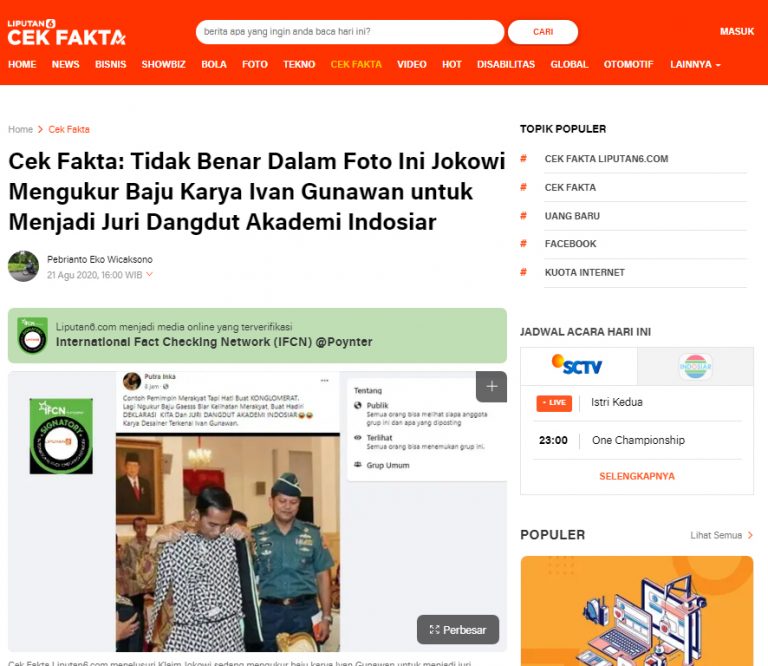Screen dimensions: 768x666
Task: Click the plus icon on article image
Action: (x=491, y=386)
